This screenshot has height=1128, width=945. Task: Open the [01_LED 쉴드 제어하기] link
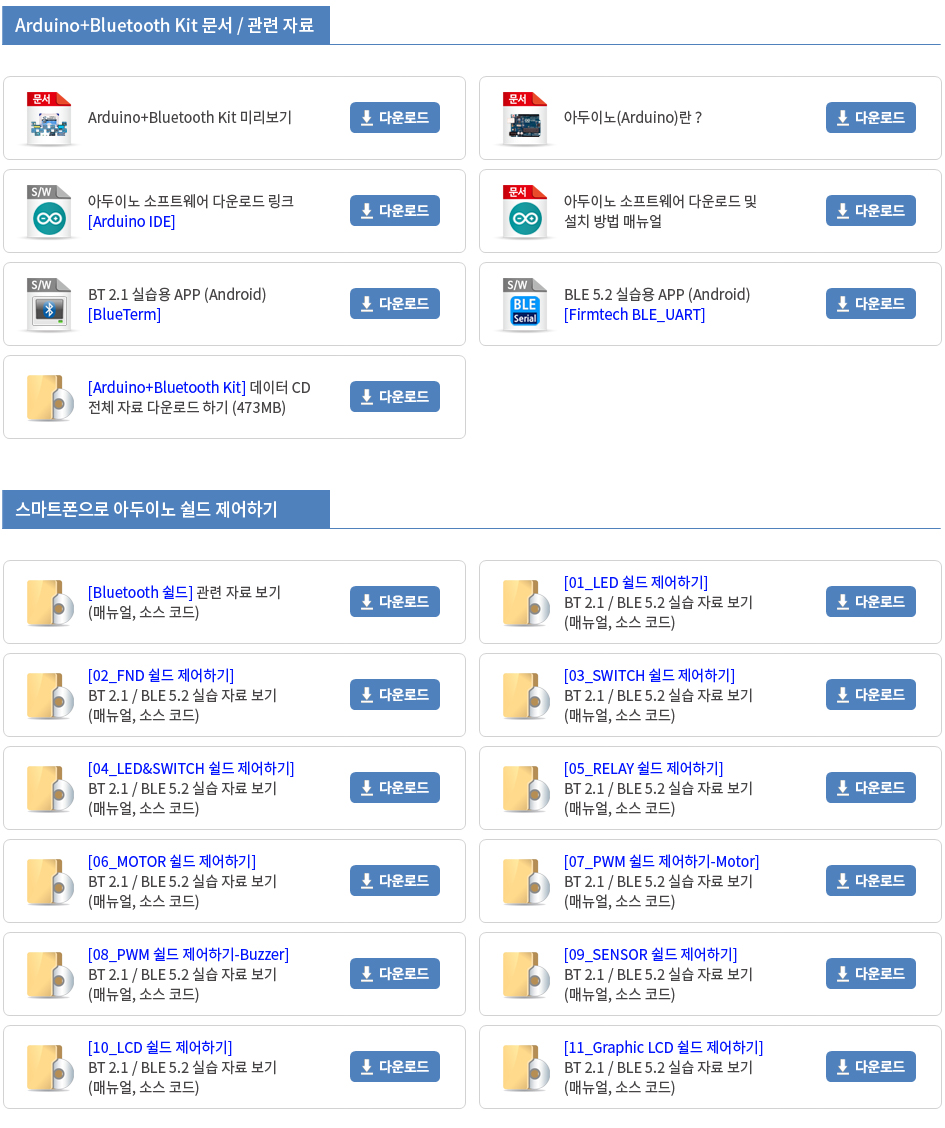636,582
